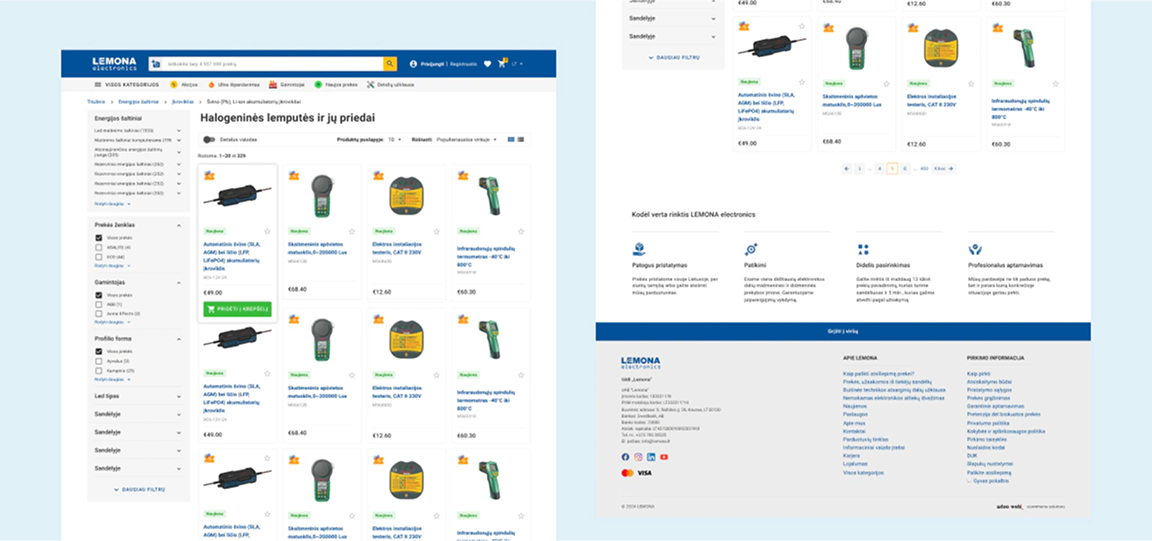The height and width of the screenshot is (541, 1152).
Task: Toggle the Detalus vaizdas switch
Action: click(x=209, y=140)
